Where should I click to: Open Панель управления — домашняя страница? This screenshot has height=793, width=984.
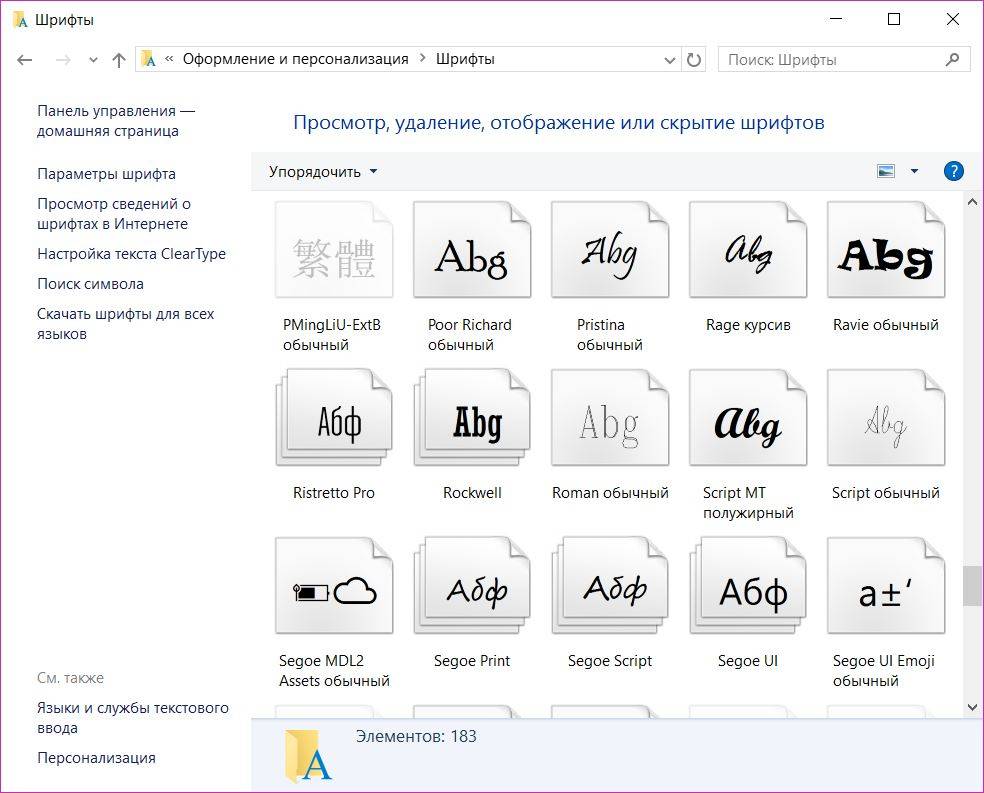pyautogui.click(x=116, y=121)
